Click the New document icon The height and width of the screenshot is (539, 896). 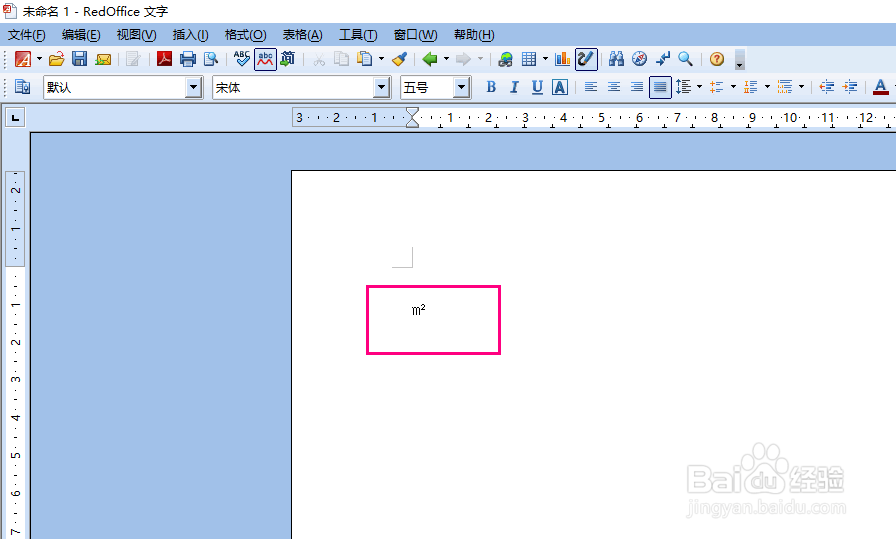tap(23, 59)
